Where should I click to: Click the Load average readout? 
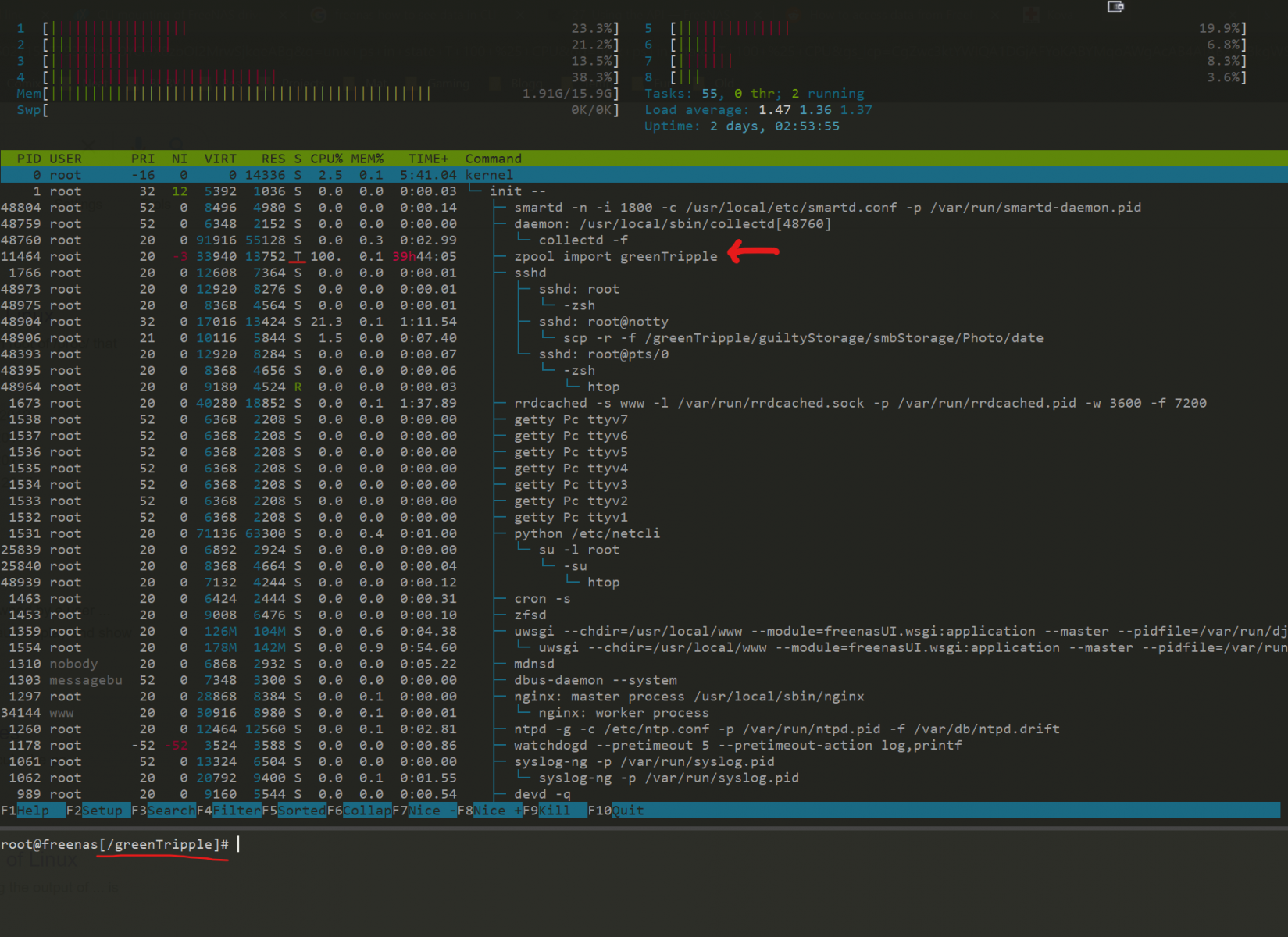(x=758, y=110)
